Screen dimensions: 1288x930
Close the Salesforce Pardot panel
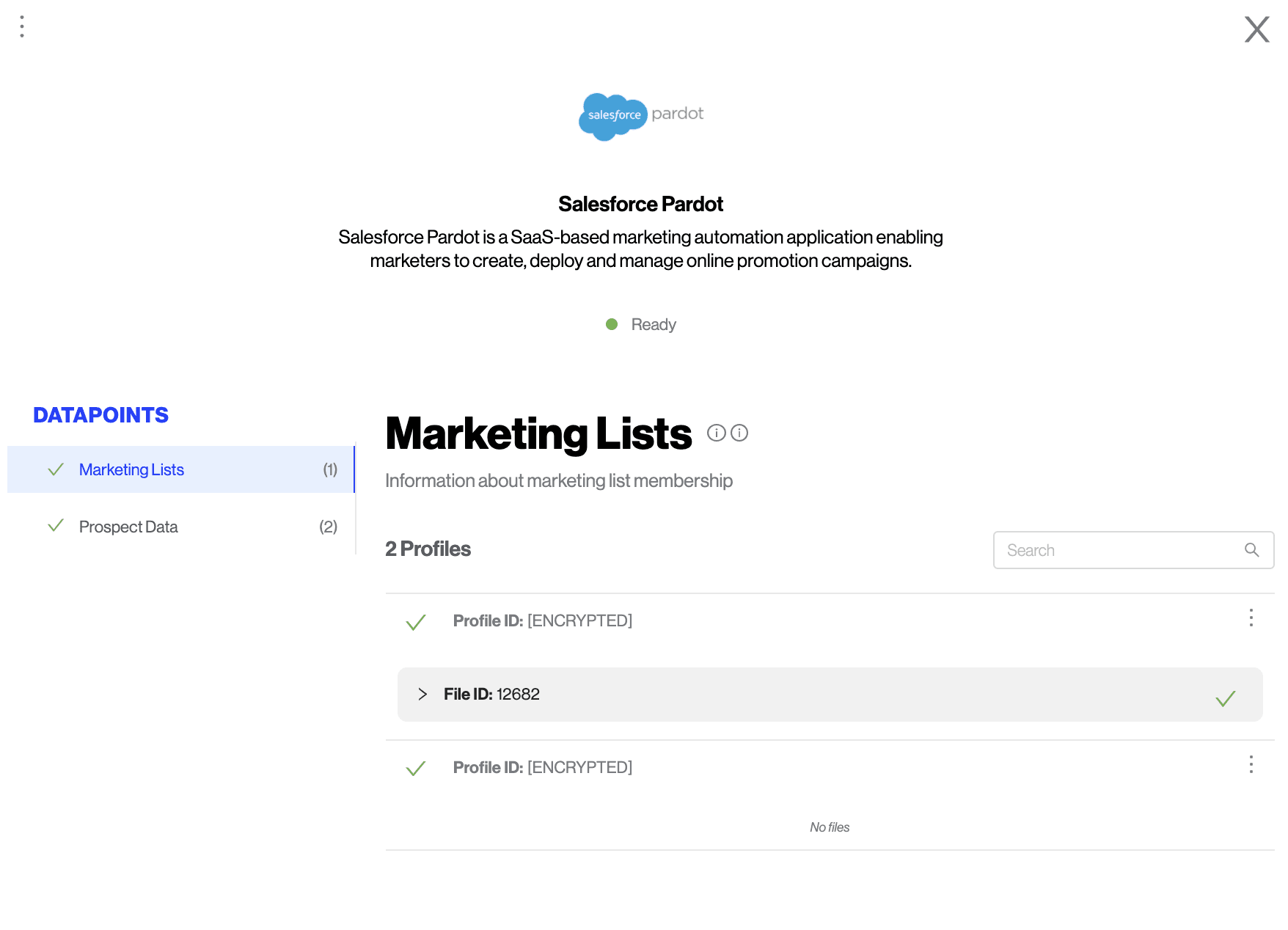point(1256,30)
